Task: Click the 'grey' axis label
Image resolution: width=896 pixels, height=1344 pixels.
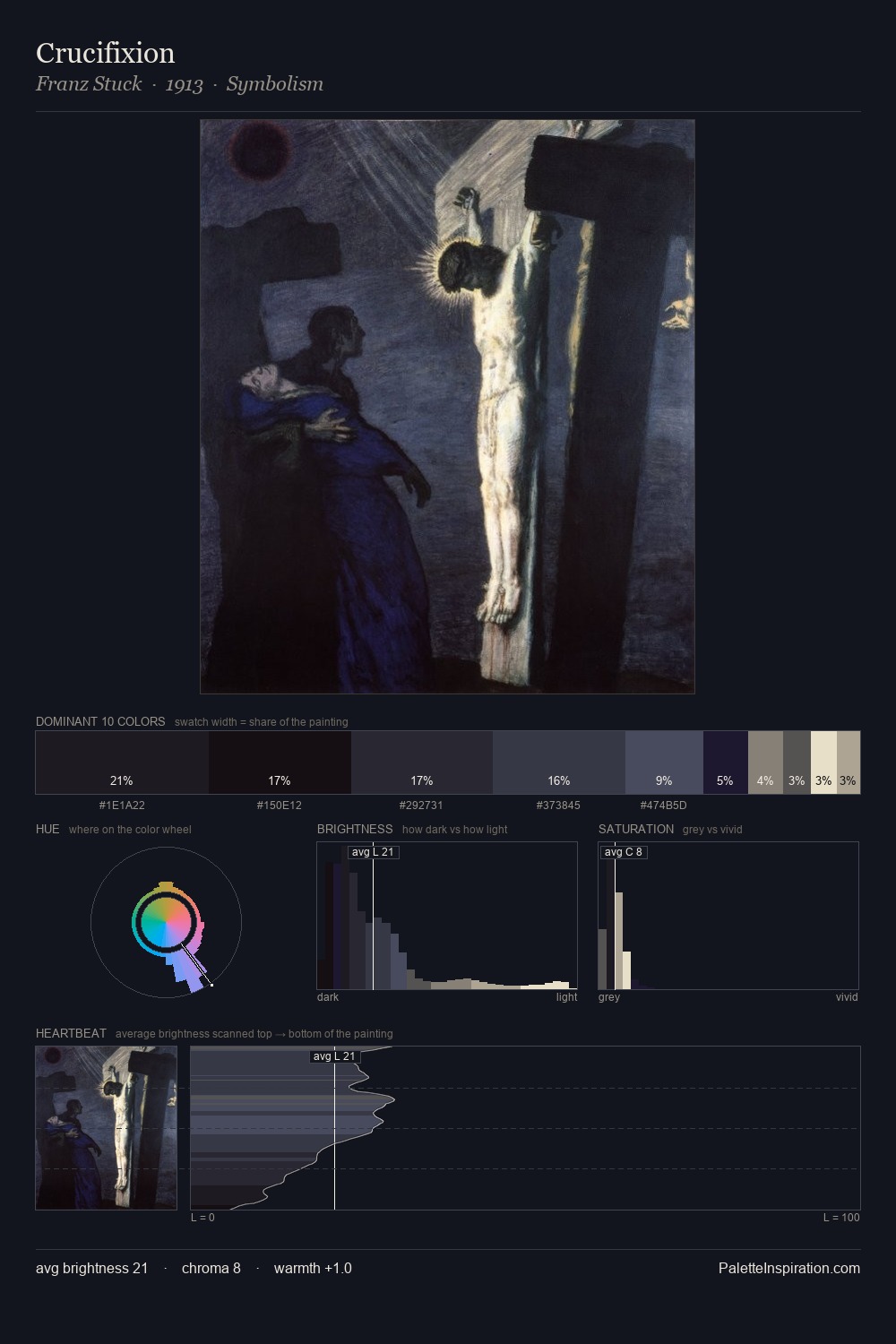Action: [609, 997]
